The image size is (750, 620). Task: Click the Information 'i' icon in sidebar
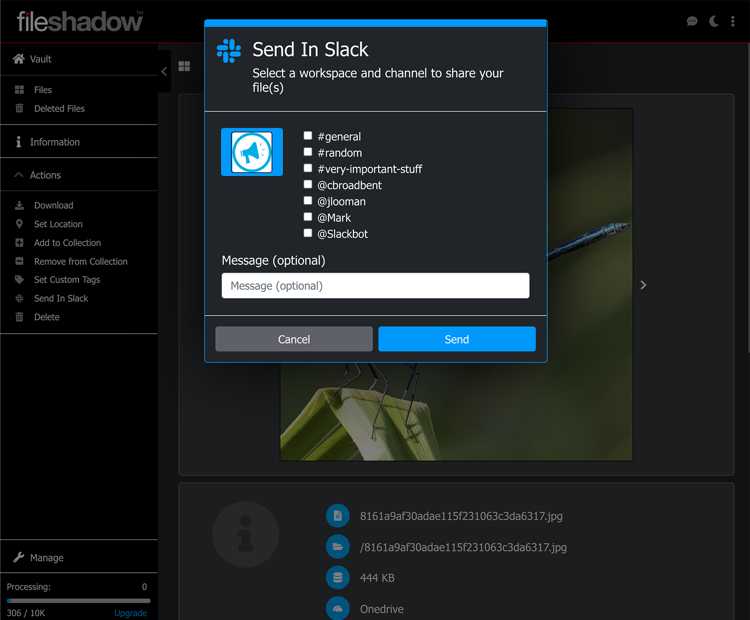[x=19, y=142]
